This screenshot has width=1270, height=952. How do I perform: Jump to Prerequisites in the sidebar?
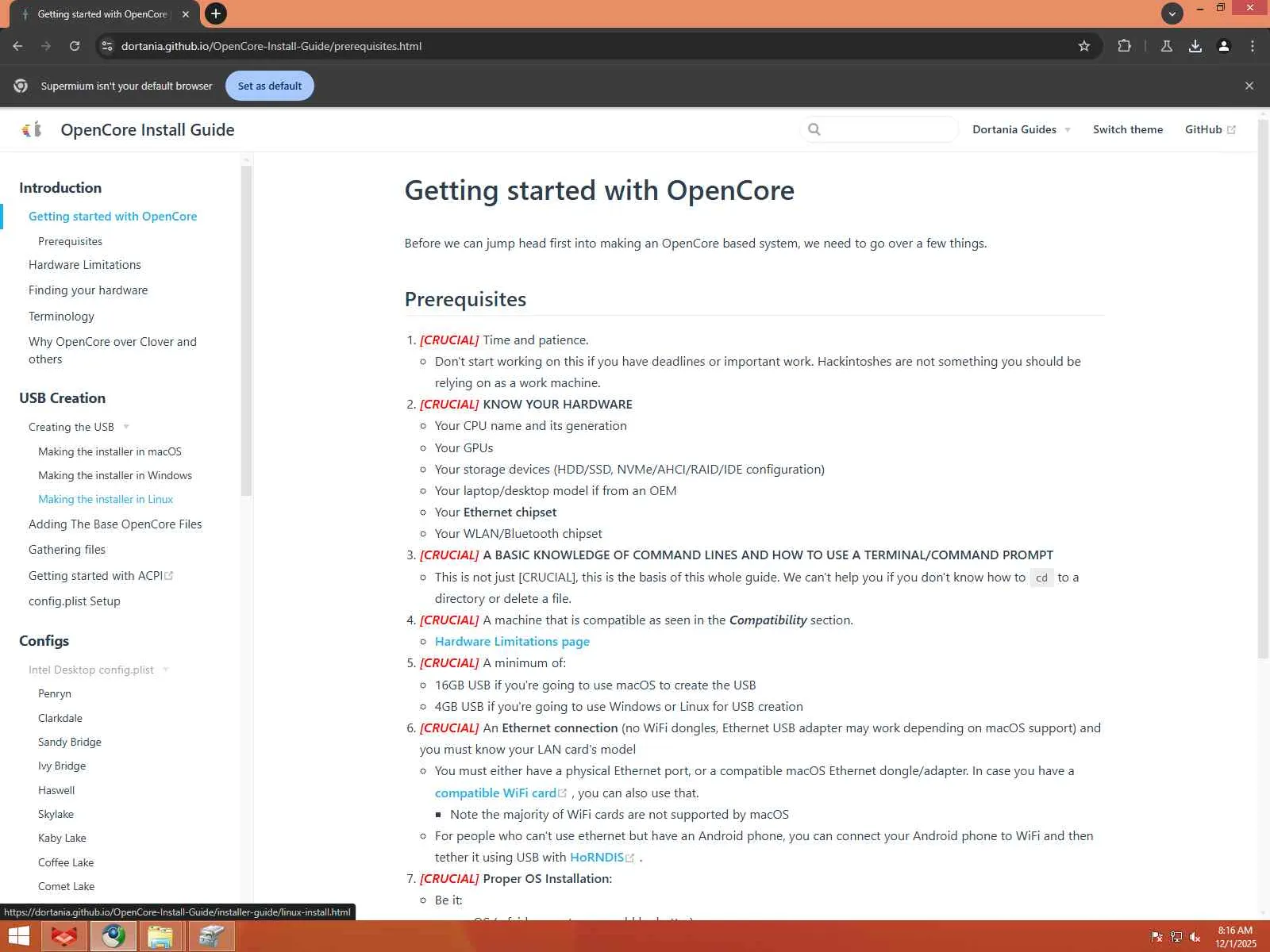70,241
